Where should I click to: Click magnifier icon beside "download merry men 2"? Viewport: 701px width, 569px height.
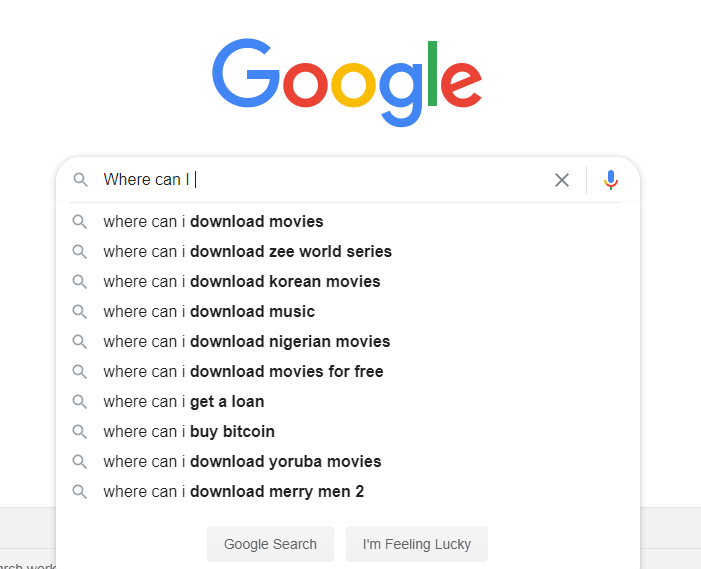point(80,492)
